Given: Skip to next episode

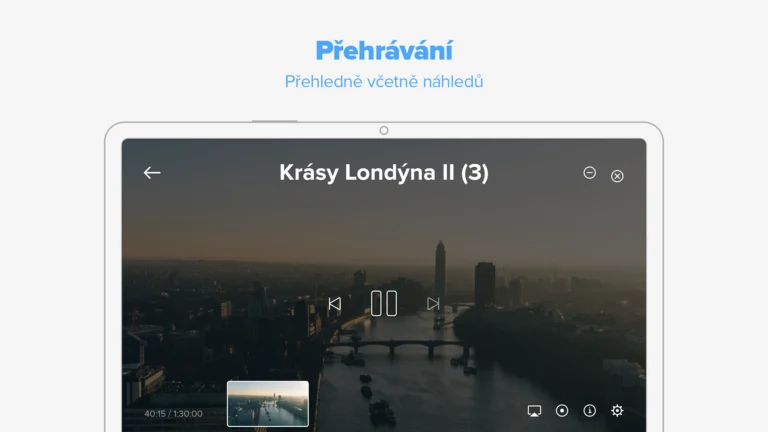Looking at the screenshot, I should (x=433, y=304).
